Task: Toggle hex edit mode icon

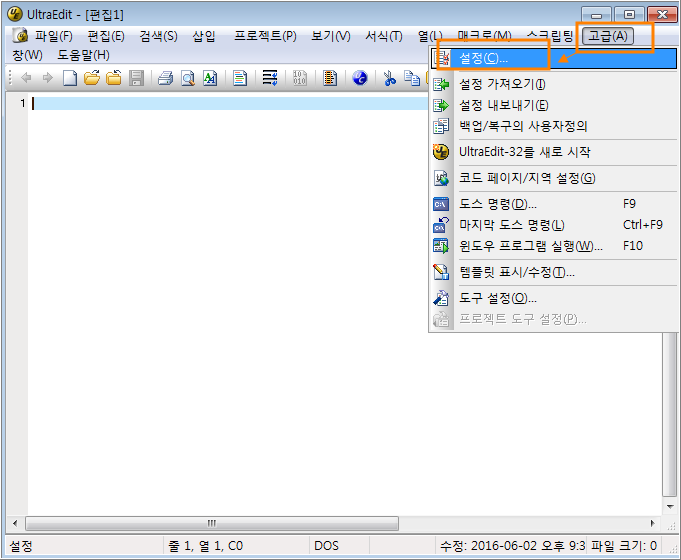Action: (300, 78)
